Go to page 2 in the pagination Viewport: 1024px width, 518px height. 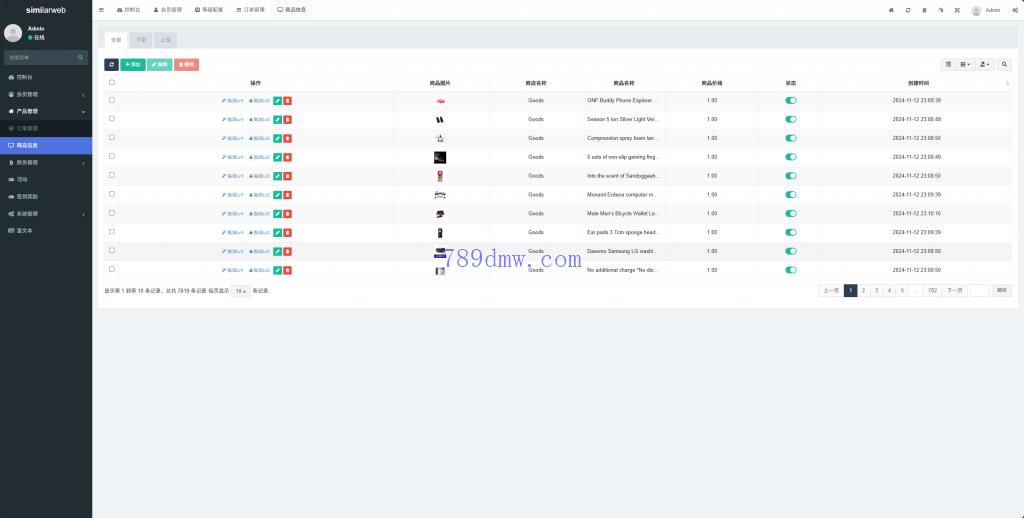point(863,290)
